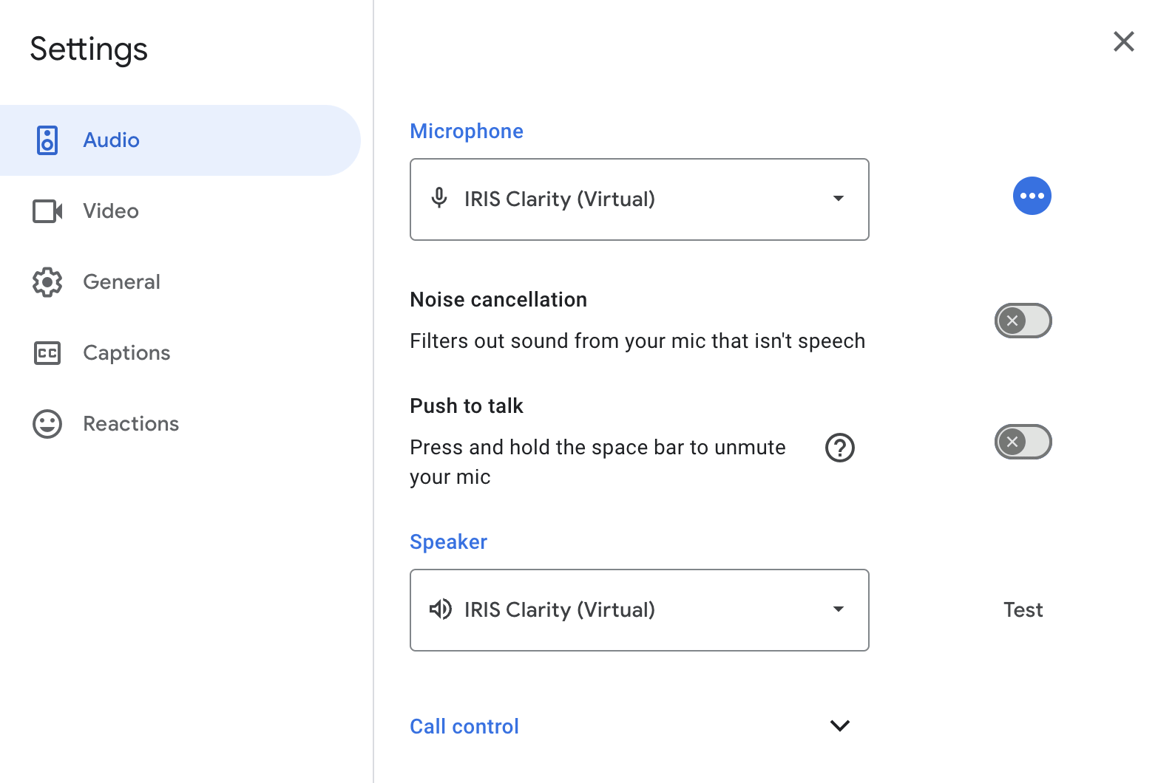Image resolution: width=1158 pixels, height=783 pixels.
Task: Select the Video camera icon in sidebar
Action: [x=46, y=211]
